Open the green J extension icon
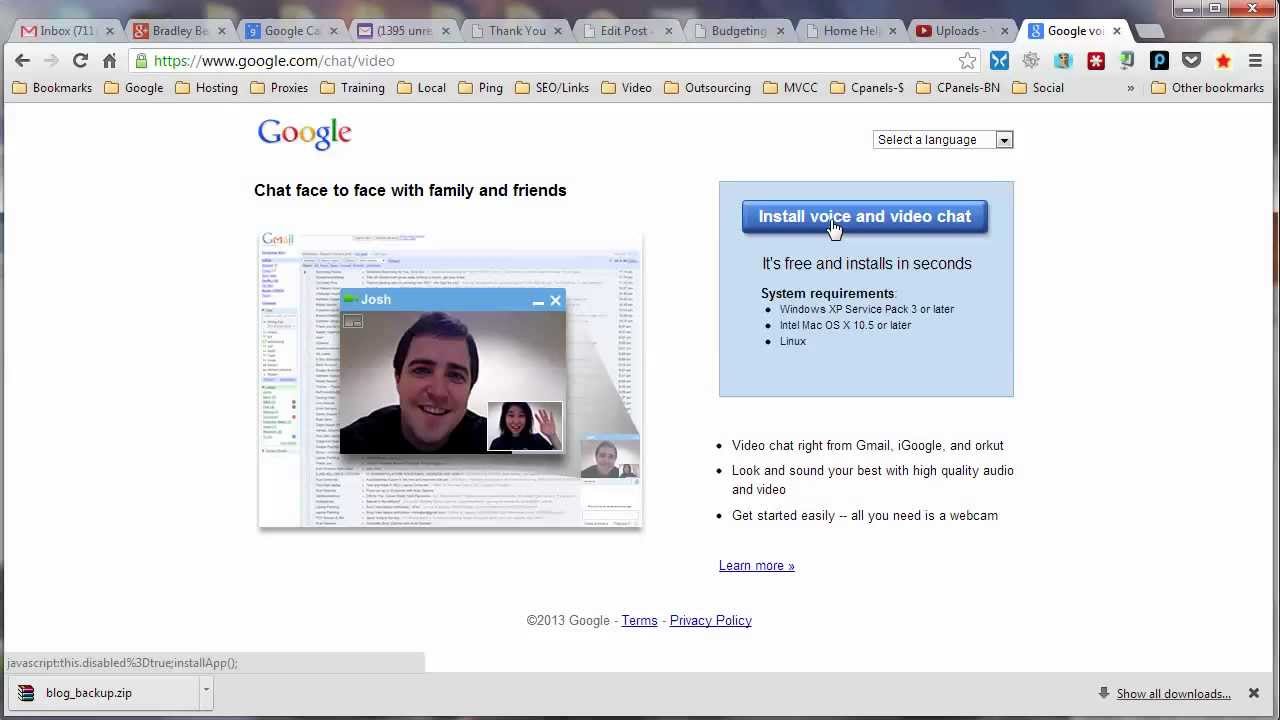Screen dimensions: 1280x720 pyautogui.click(x=1127, y=61)
